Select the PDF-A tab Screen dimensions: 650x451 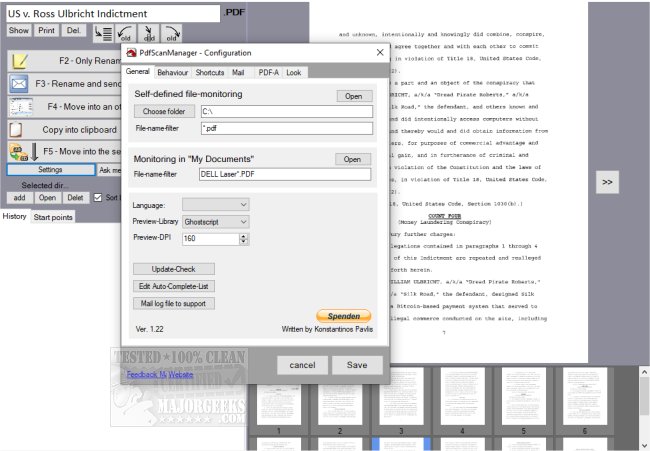tap(269, 73)
